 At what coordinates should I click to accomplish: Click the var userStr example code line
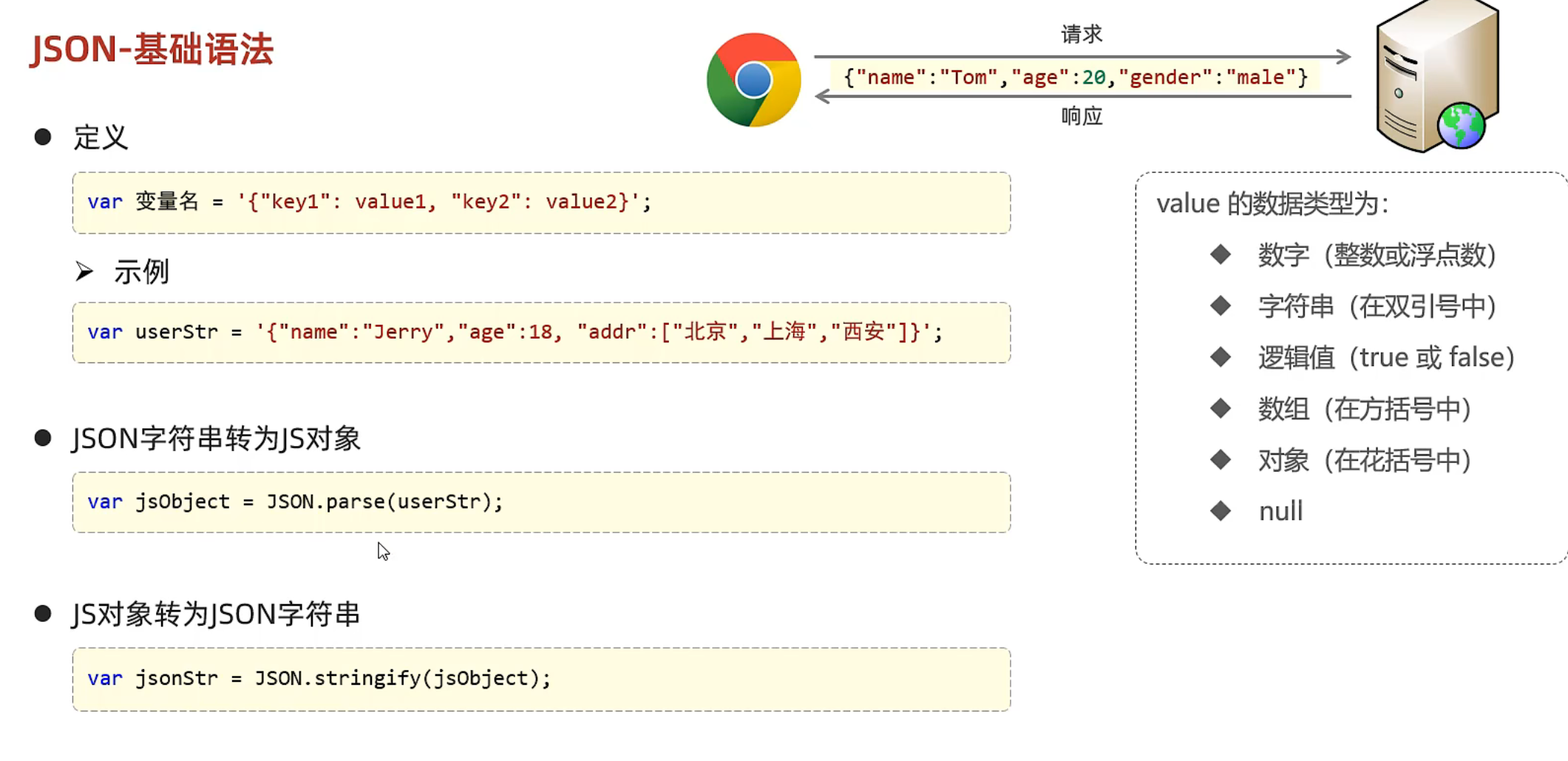pos(515,332)
